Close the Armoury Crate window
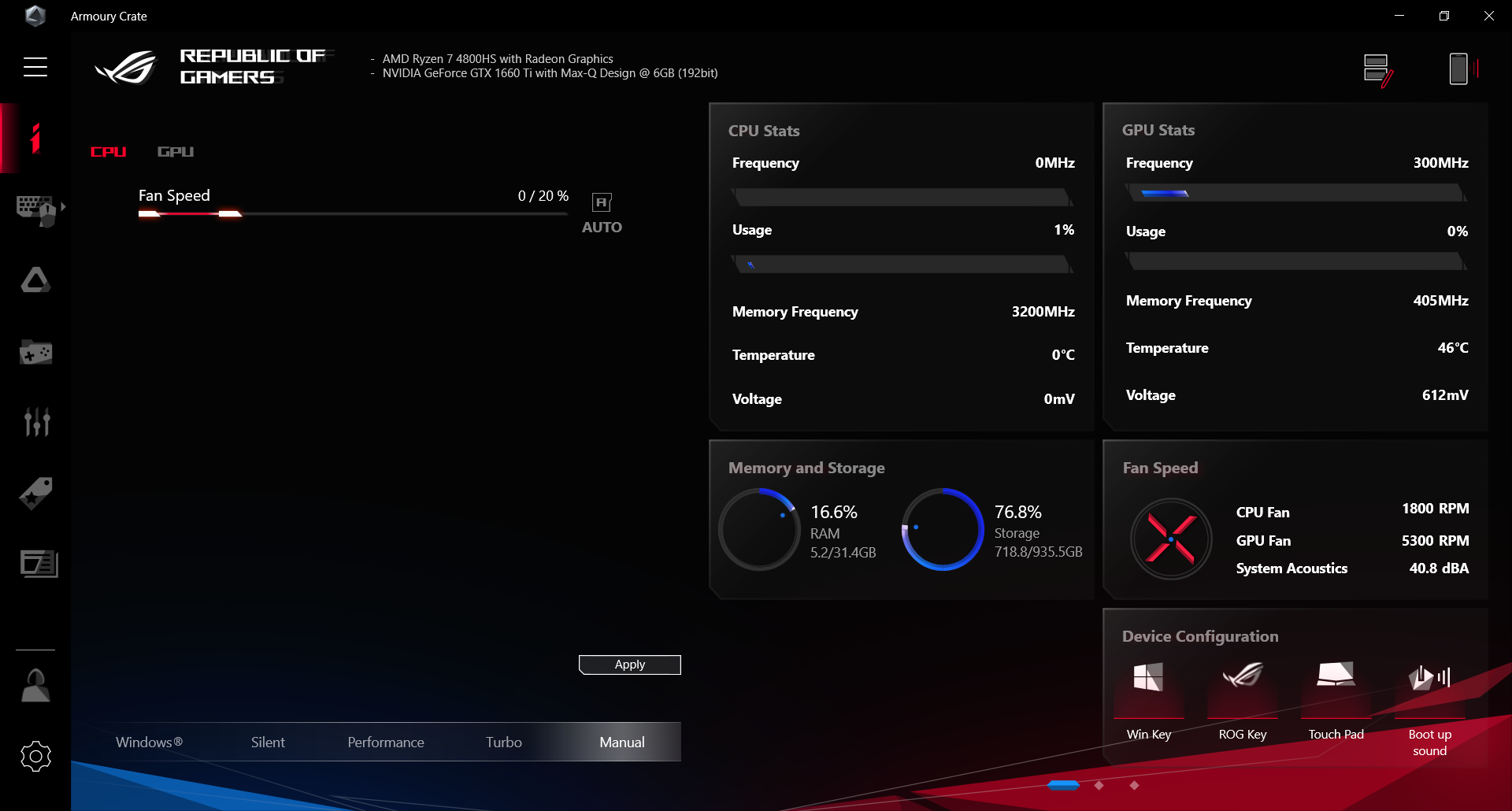Image resolution: width=1512 pixels, height=811 pixels. [1489, 16]
